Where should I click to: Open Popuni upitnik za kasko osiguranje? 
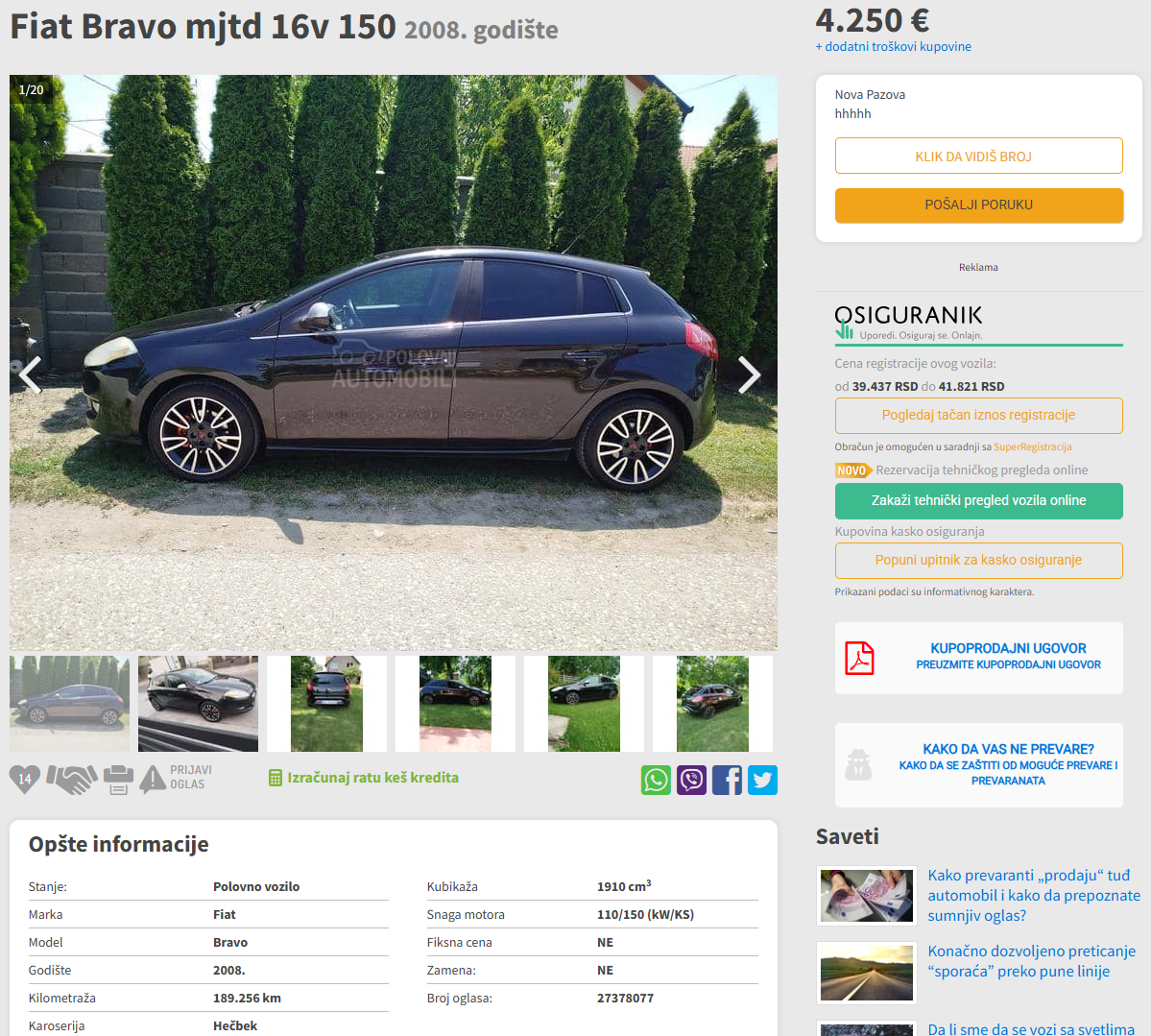[x=978, y=560]
